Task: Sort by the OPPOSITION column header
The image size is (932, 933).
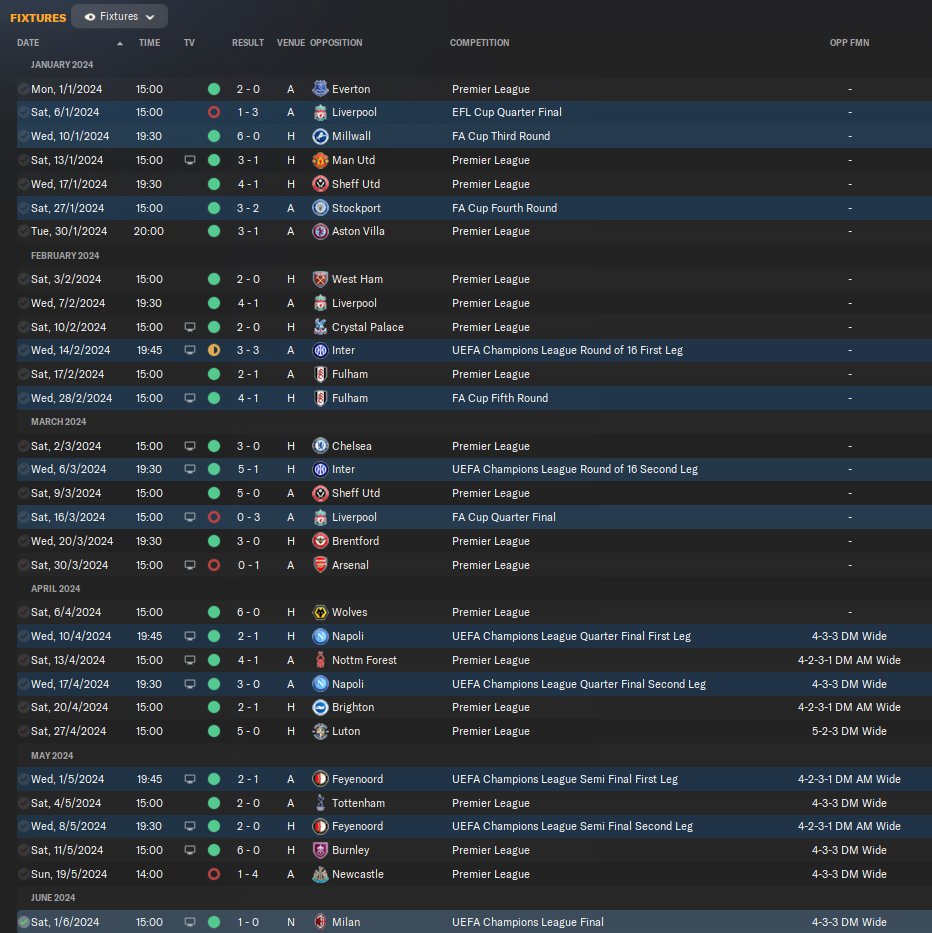Action: [x=336, y=43]
